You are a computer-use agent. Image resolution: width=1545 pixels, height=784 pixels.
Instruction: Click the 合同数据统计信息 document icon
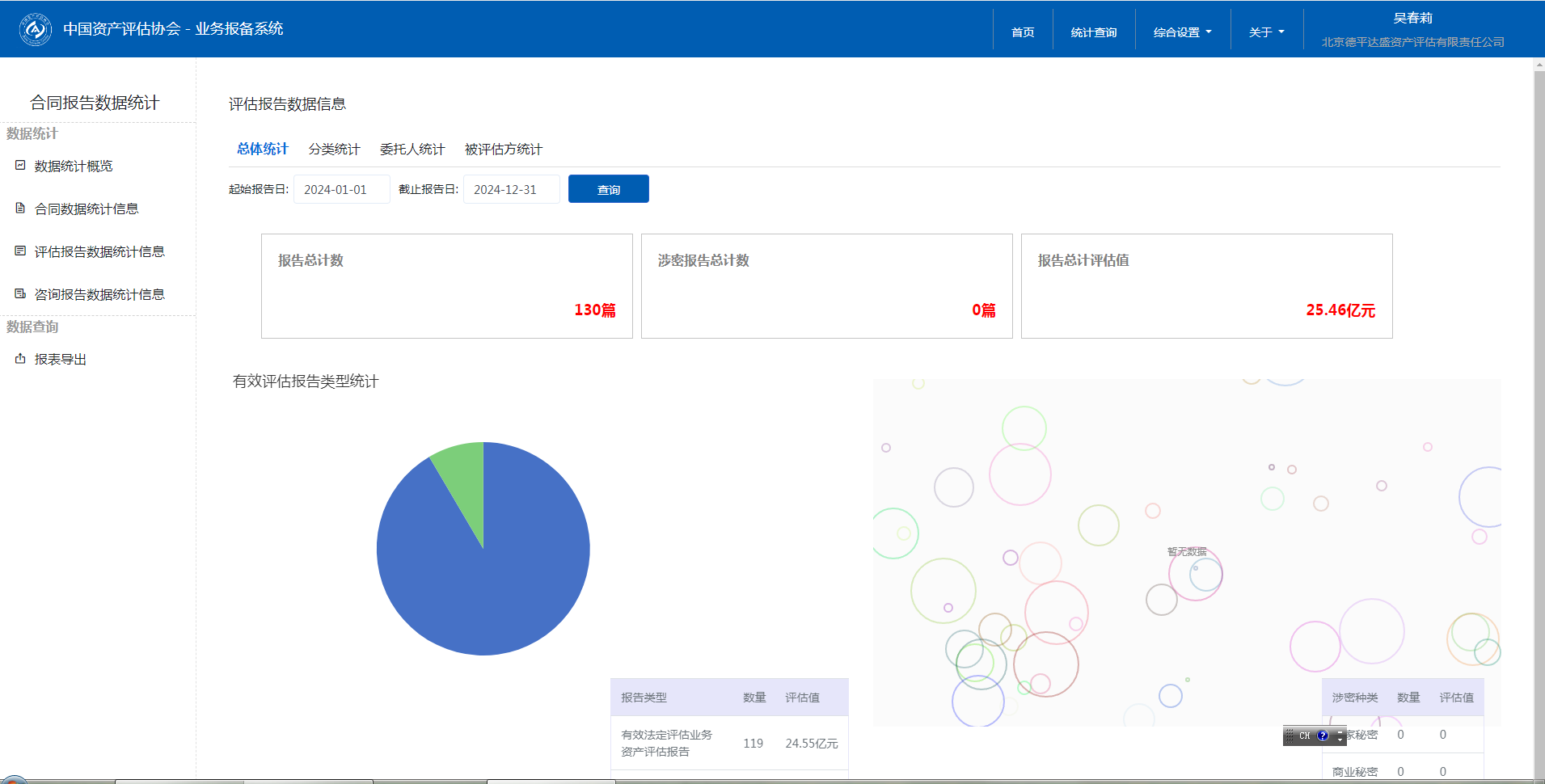[20, 209]
